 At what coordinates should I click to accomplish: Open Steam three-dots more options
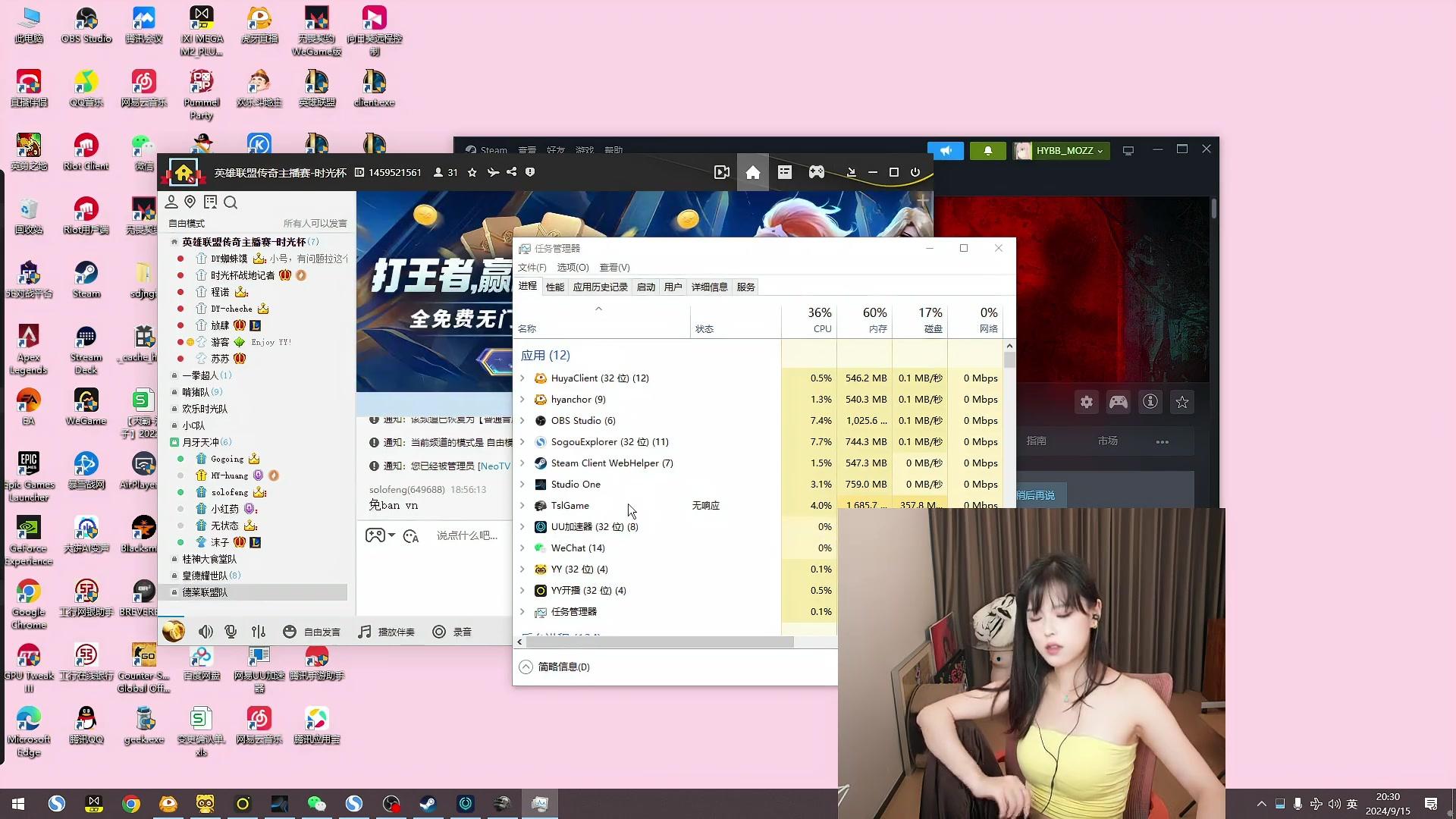(1162, 441)
